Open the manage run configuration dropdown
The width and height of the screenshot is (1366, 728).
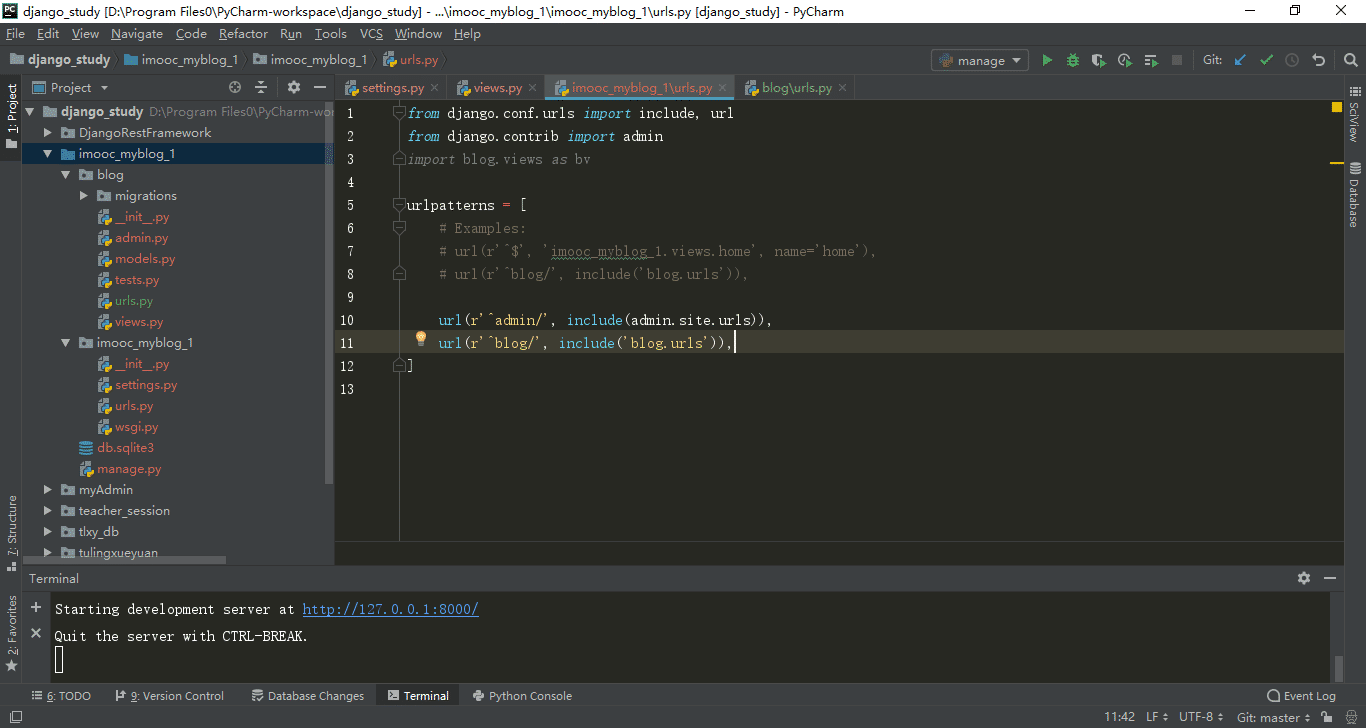(x=980, y=60)
